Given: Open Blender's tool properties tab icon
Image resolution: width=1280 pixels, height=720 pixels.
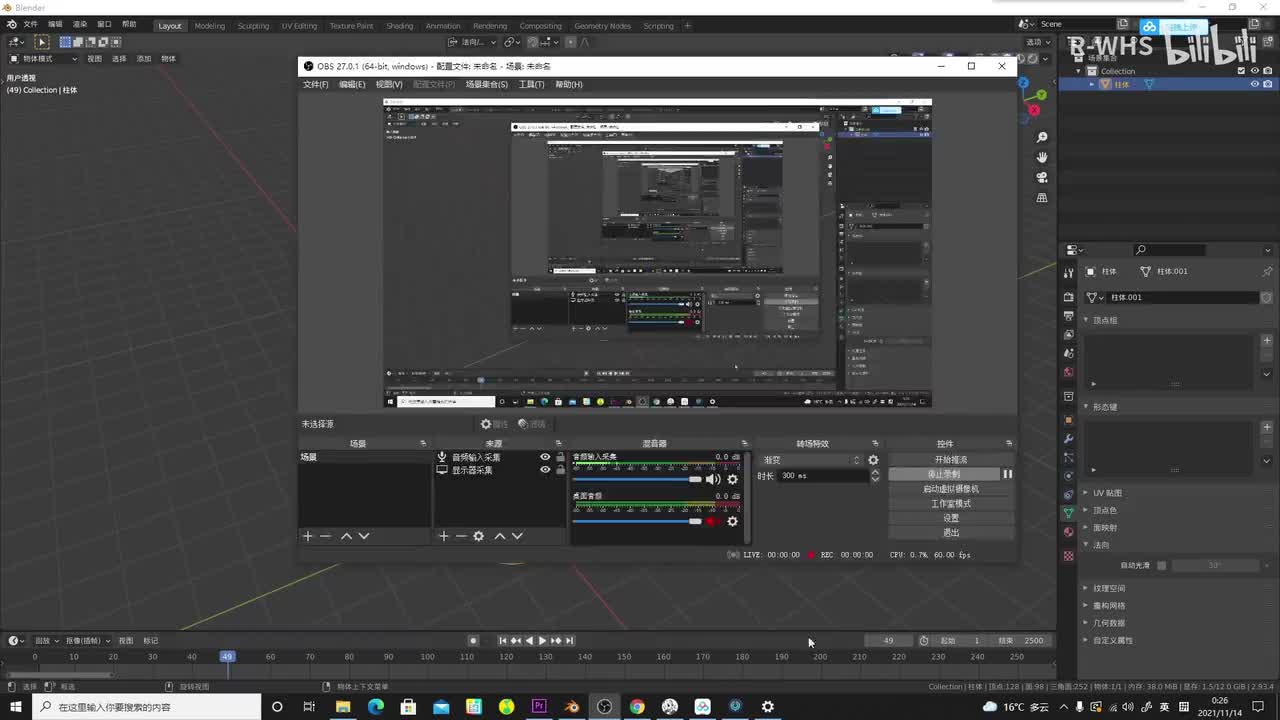Looking at the screenshot, I should tap(1068, 273).
